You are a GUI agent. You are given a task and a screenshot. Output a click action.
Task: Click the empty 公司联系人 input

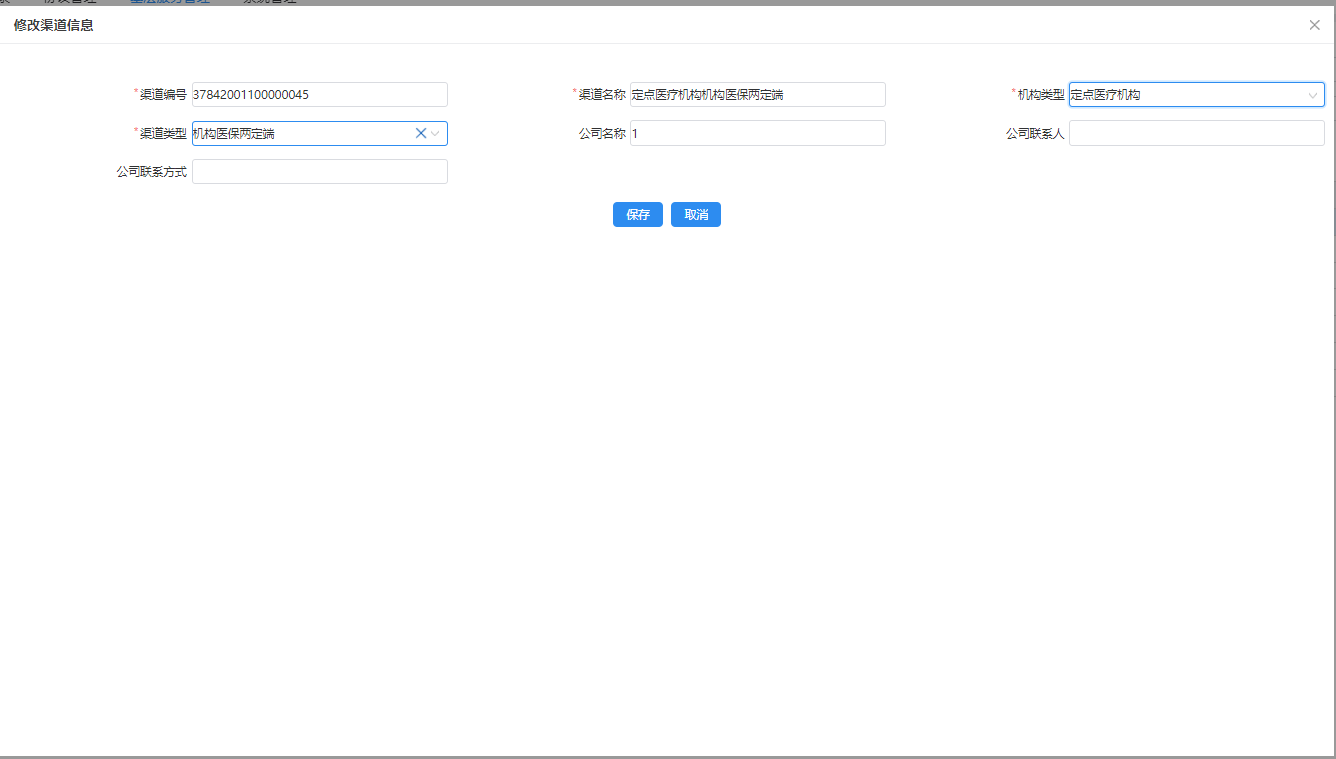pyautogui.click(x=1196, y=133)
